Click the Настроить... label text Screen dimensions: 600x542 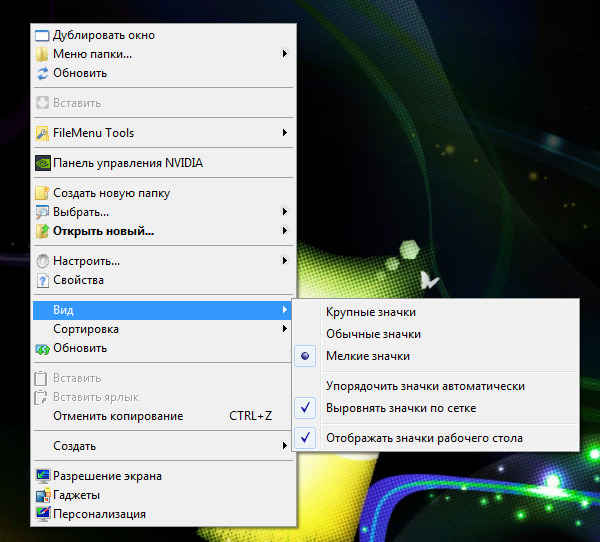(x=86, y=261)
